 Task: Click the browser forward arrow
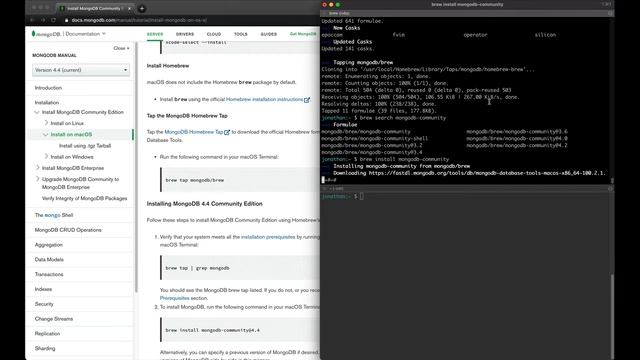43,20
